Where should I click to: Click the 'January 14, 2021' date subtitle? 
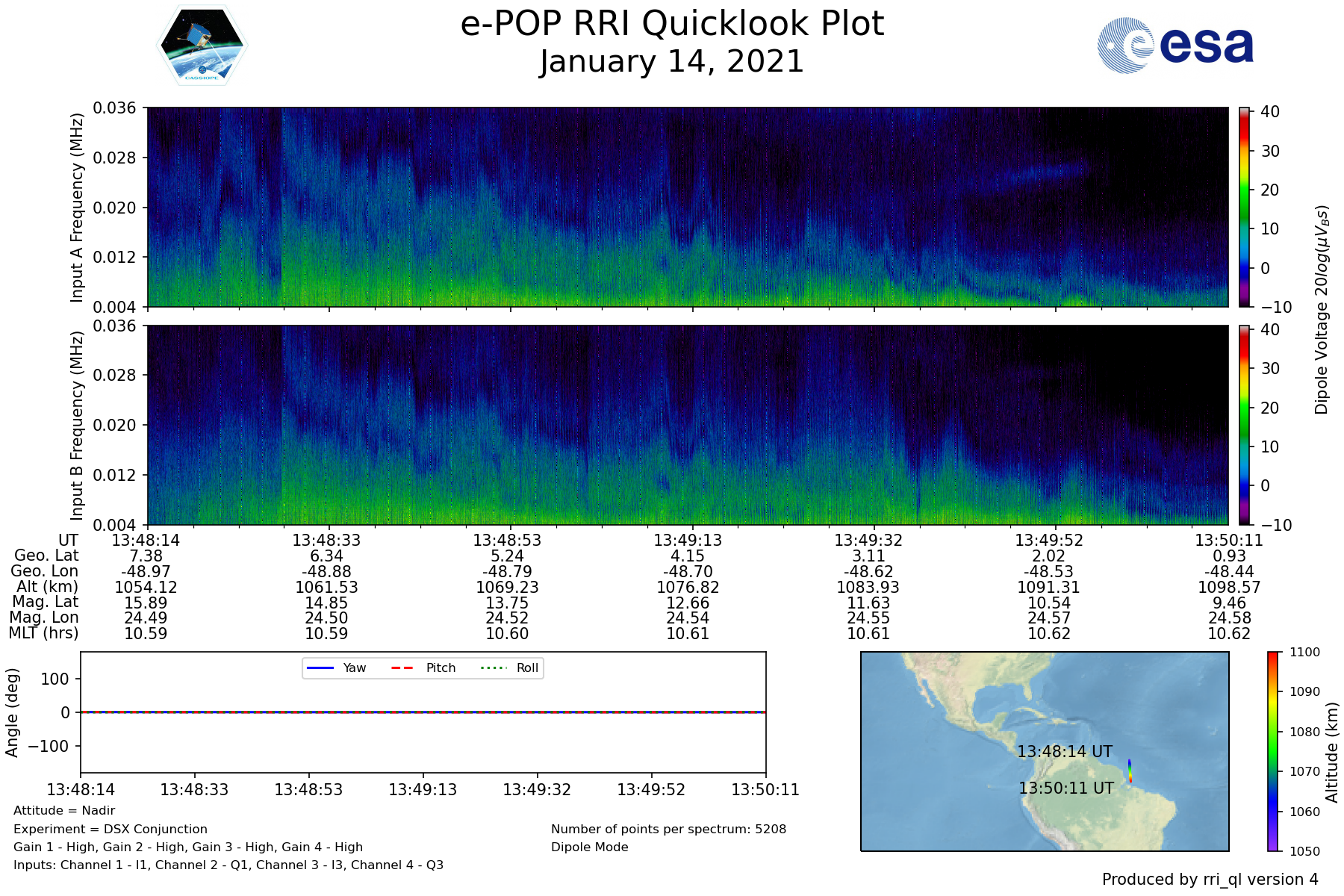(x=672, y=62)
